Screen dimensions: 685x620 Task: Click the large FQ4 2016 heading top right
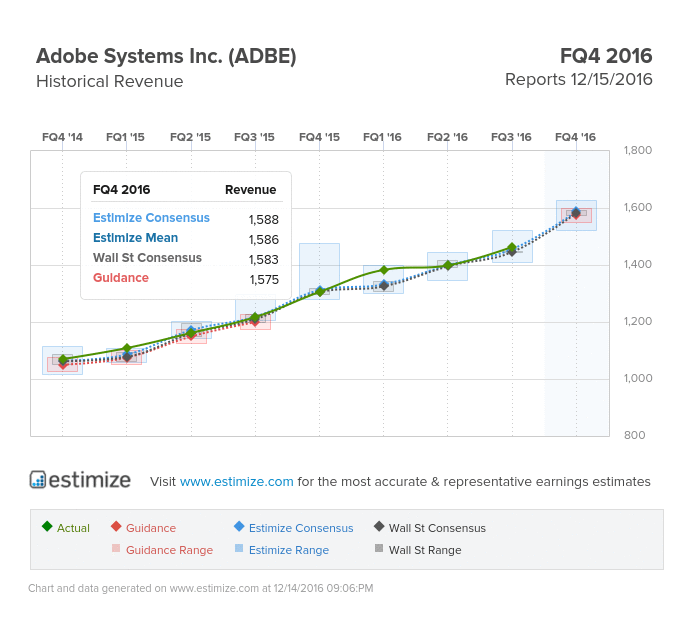coord(606,56)
